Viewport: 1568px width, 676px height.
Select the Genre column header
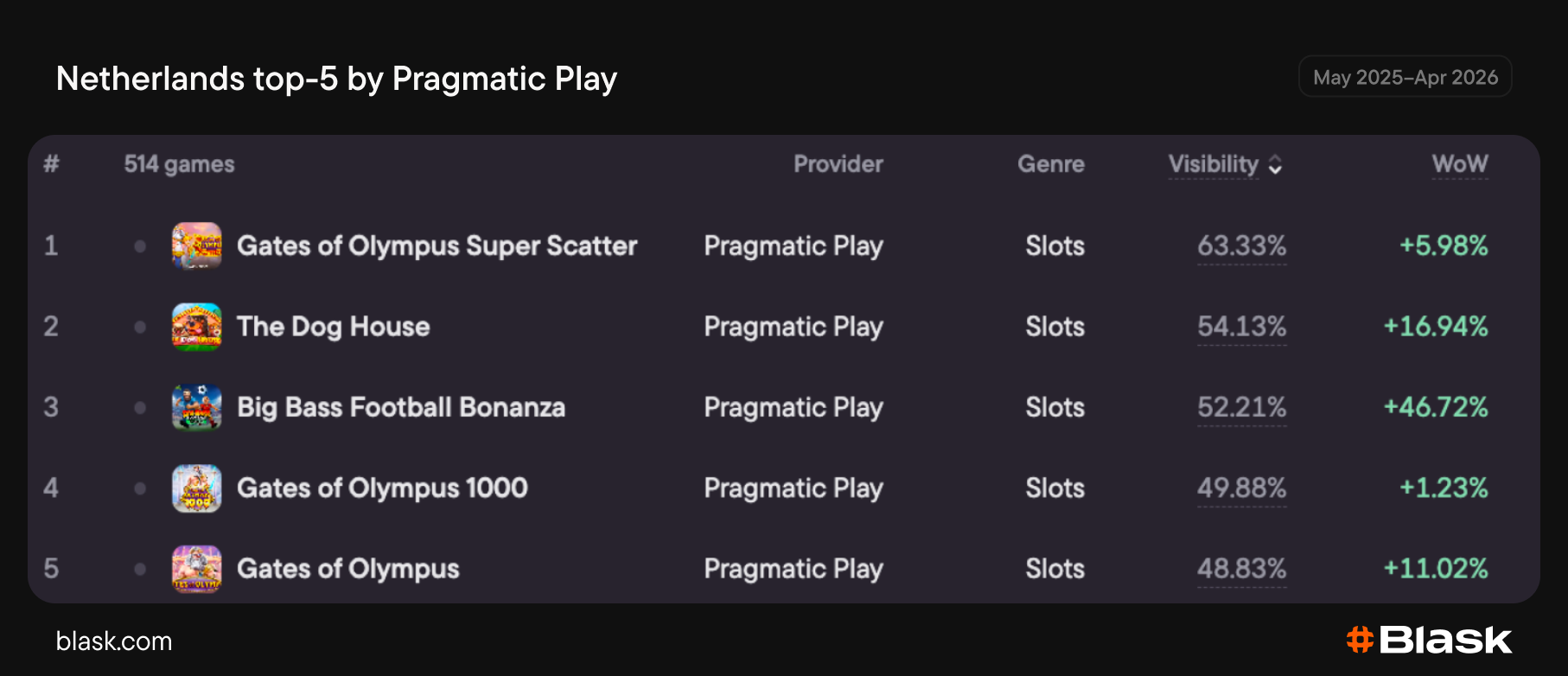pos(1051,164)
